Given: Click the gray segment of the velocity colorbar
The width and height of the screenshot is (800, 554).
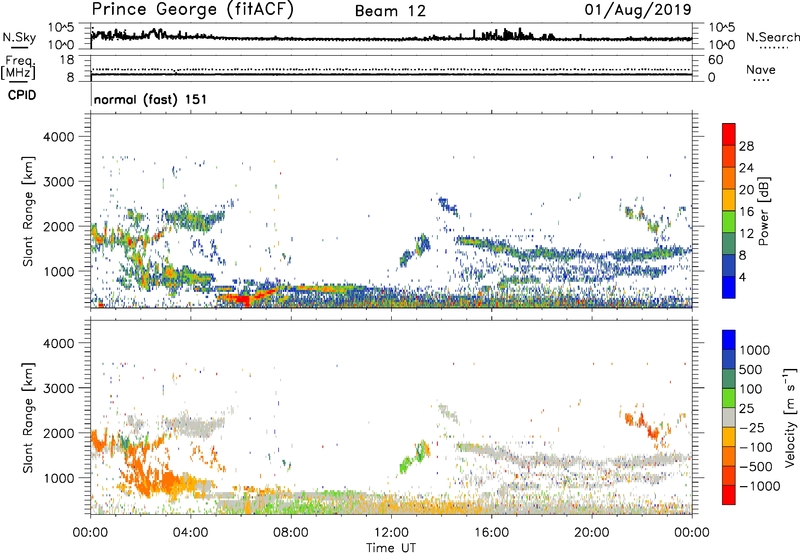Looking at the screenshot, I should tap(729, 418).
